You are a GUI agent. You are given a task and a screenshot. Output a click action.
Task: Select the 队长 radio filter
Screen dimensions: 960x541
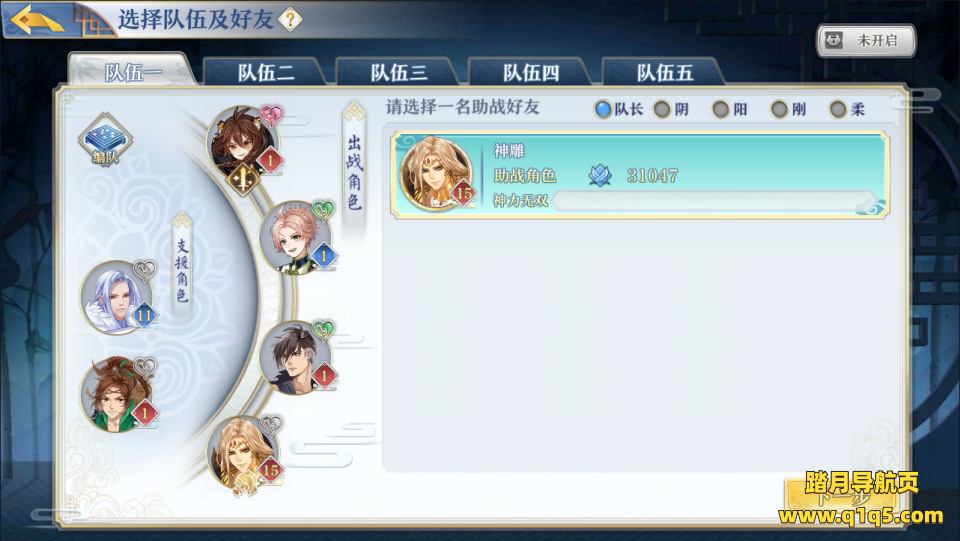[618, 109]
